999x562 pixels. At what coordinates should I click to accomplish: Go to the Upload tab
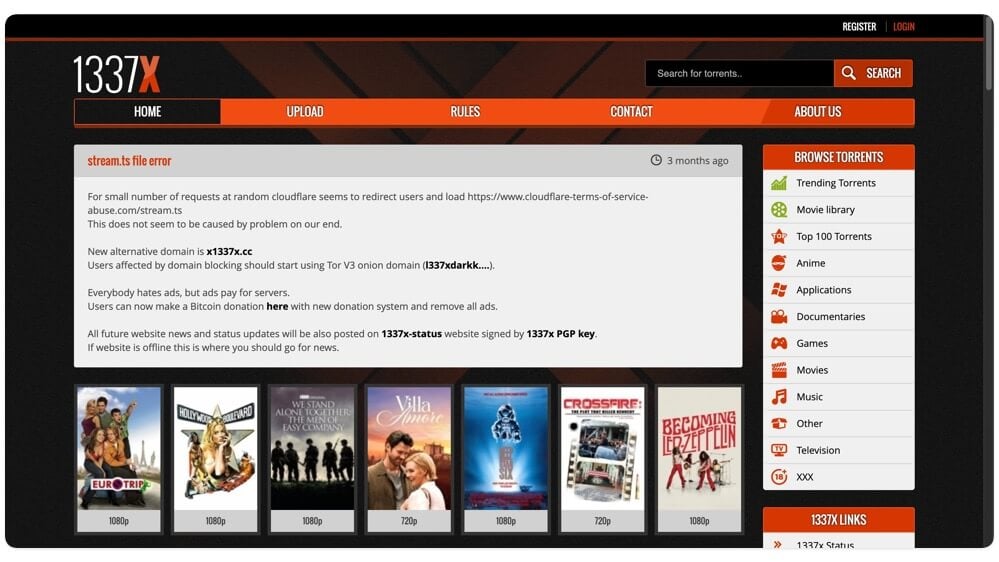tap(305, 112)
